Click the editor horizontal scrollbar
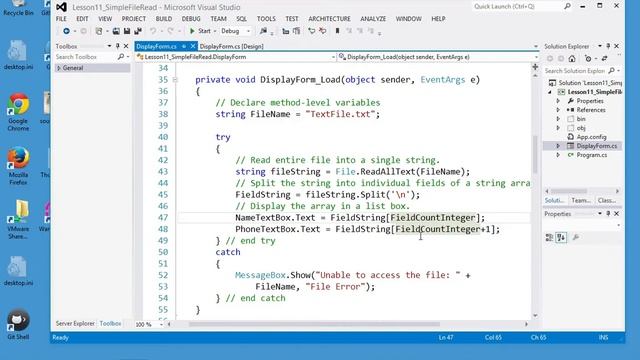Viewport: 640px width, 360px height. (314, 324)
